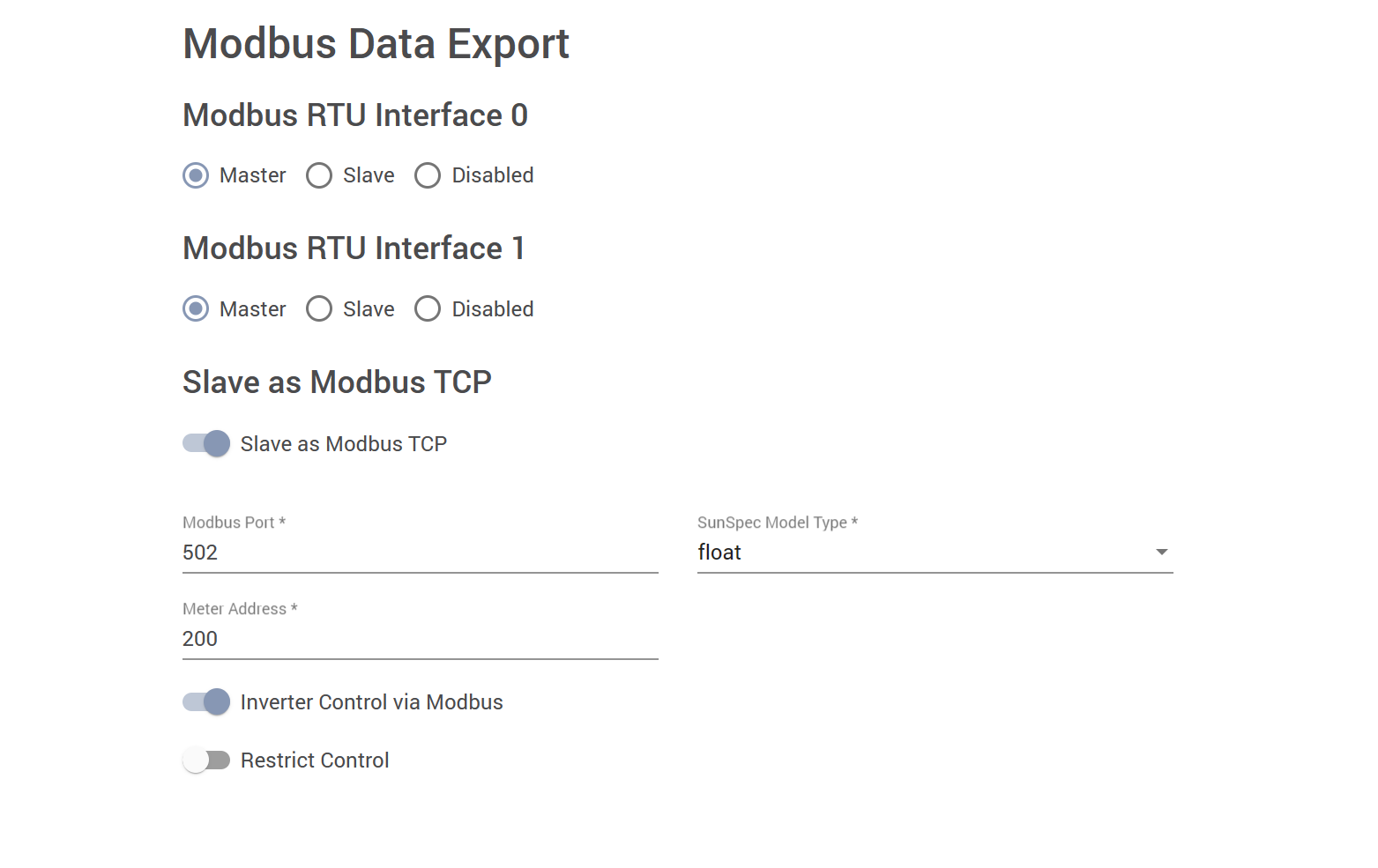
Task: Disable Inverter Control via Modbus switch
Action: 207,702
